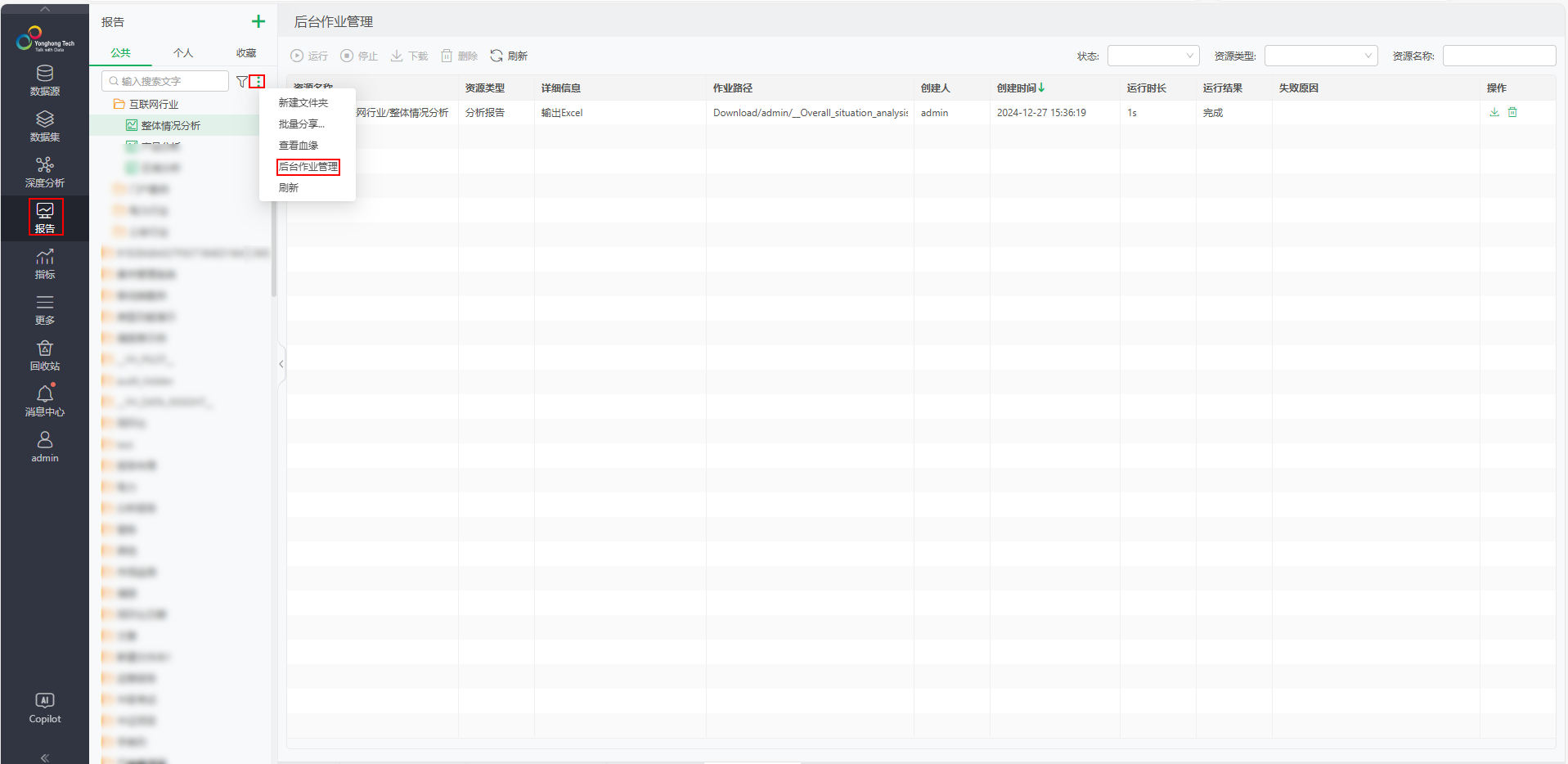Delete the job via trash icon in row

click(x=1512, y=112)
